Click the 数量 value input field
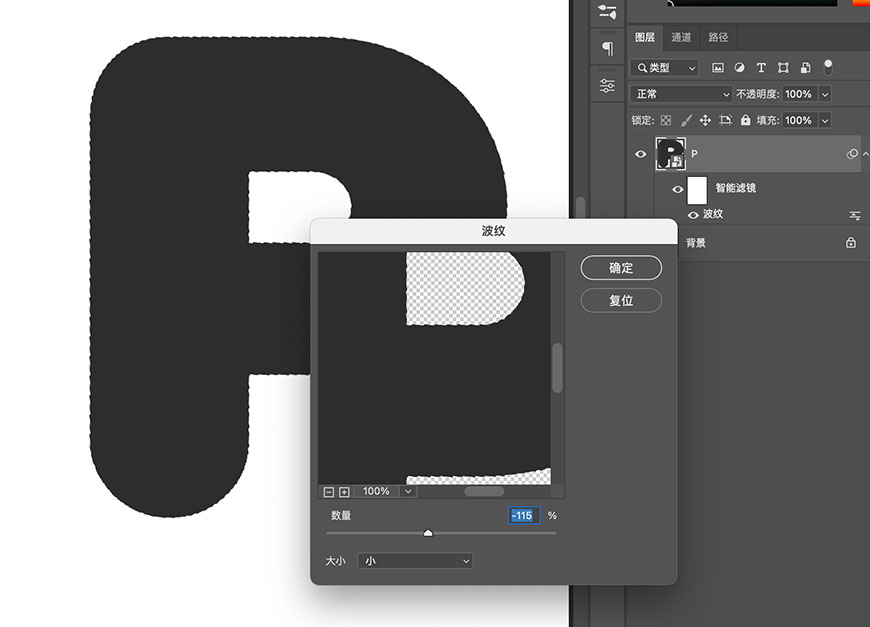 coord(523,515)
